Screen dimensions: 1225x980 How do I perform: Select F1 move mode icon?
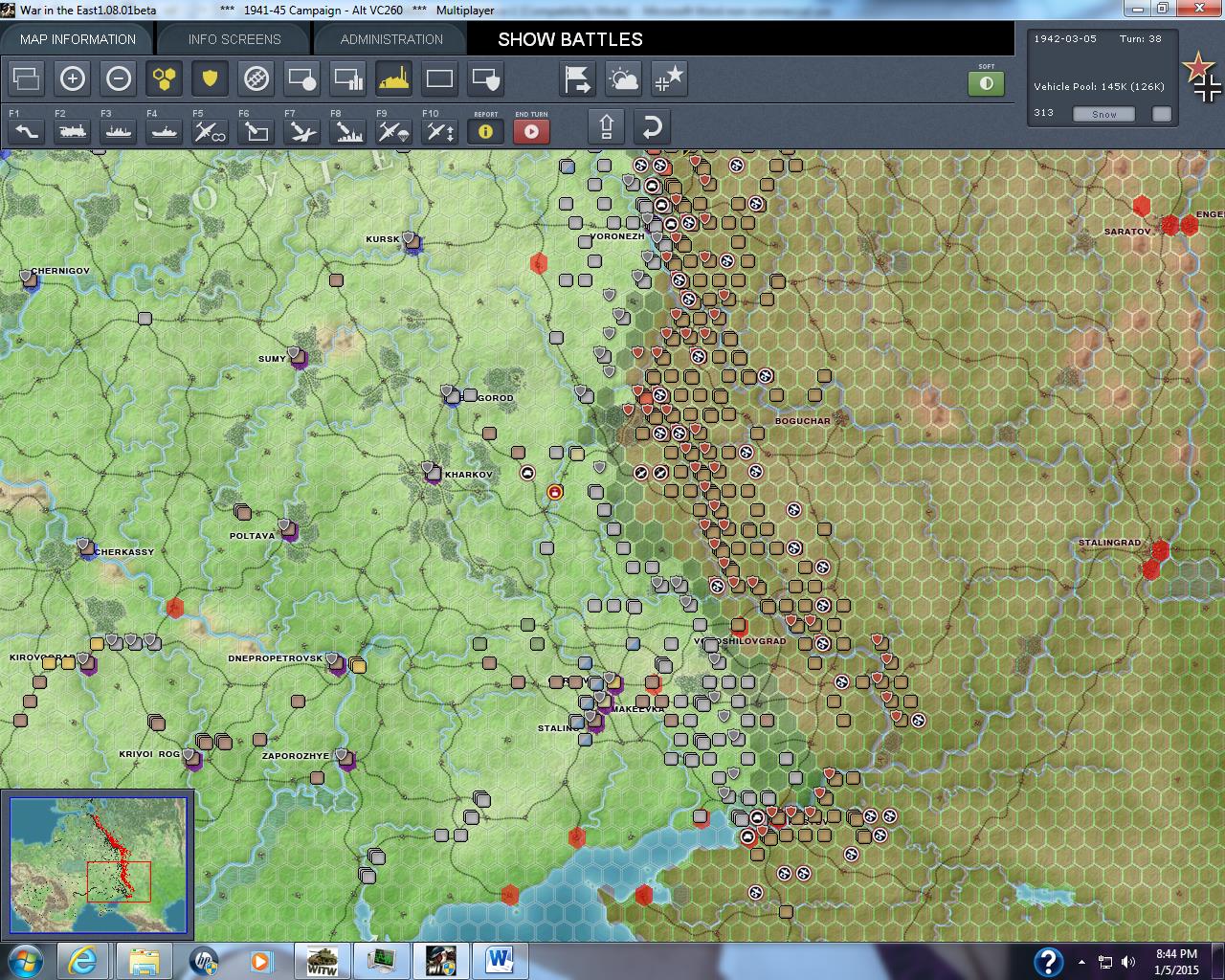(x=27, y=131)
